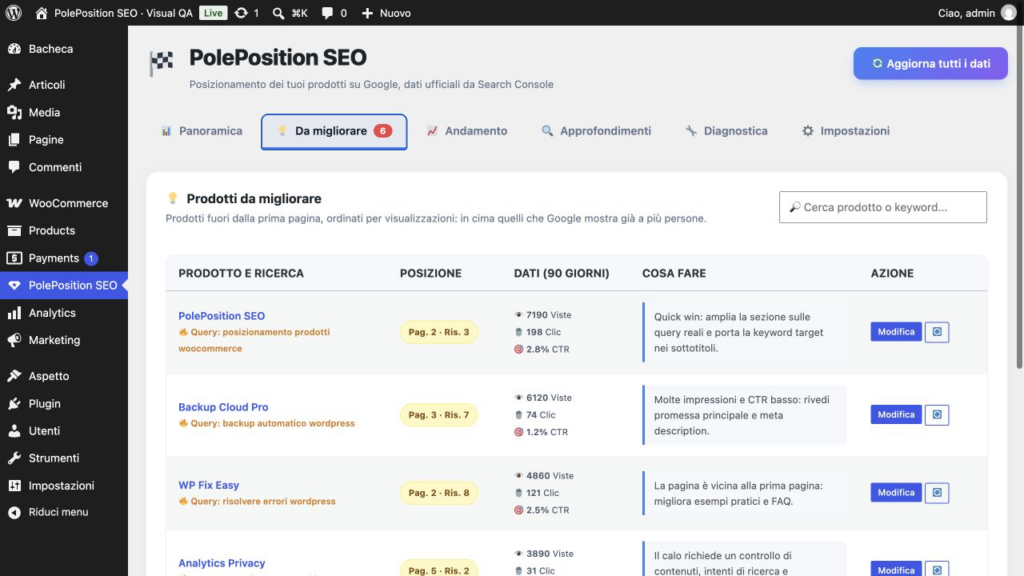
Task: Click Modifica for Backup Cloud Pro row
Action: click(x=896, y=415)
